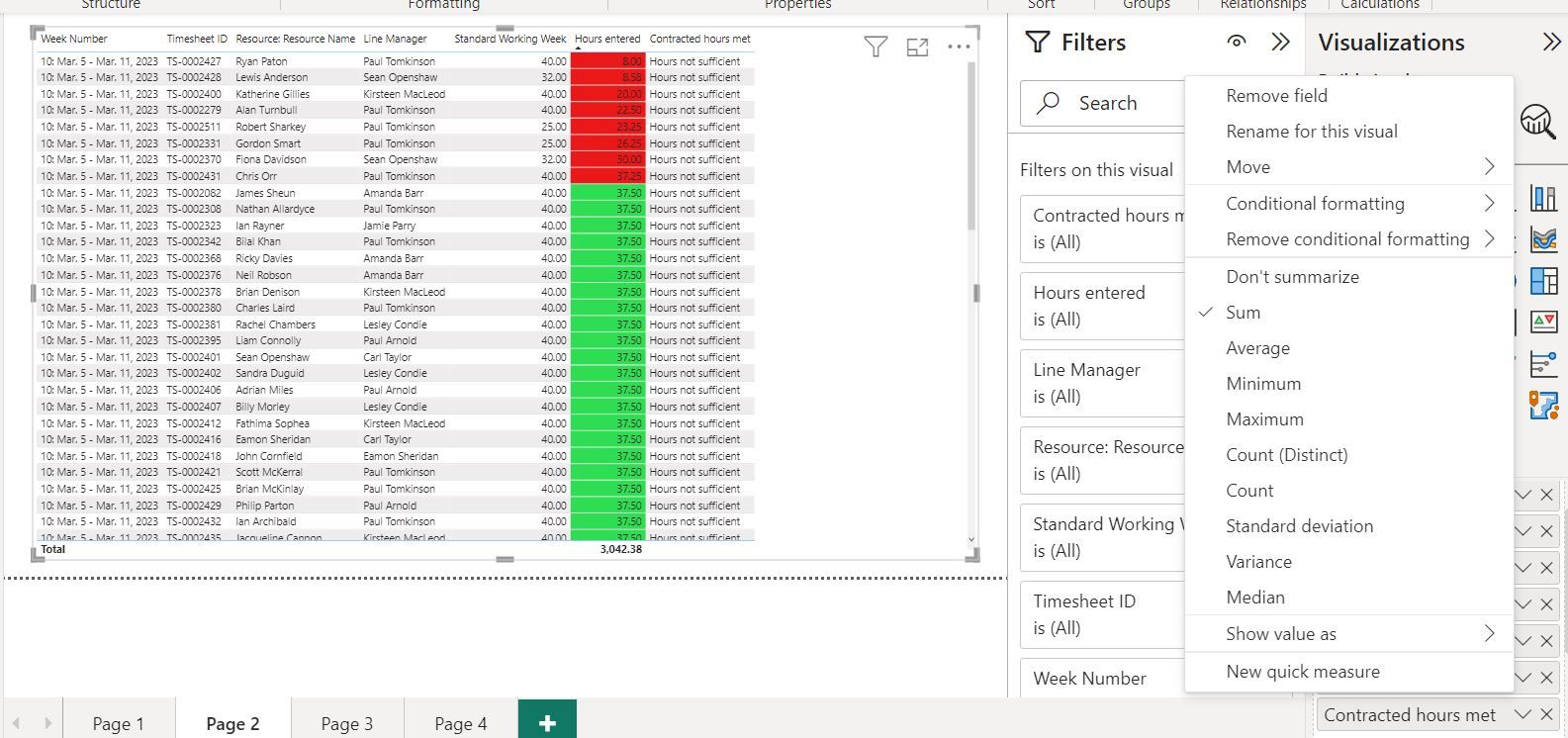Select Average aggregation

[1348, 348]
